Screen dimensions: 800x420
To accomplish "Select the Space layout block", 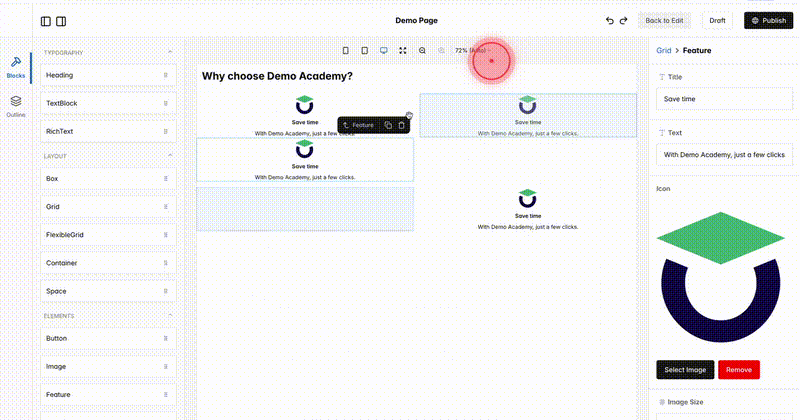I will [x=108, y=291].
